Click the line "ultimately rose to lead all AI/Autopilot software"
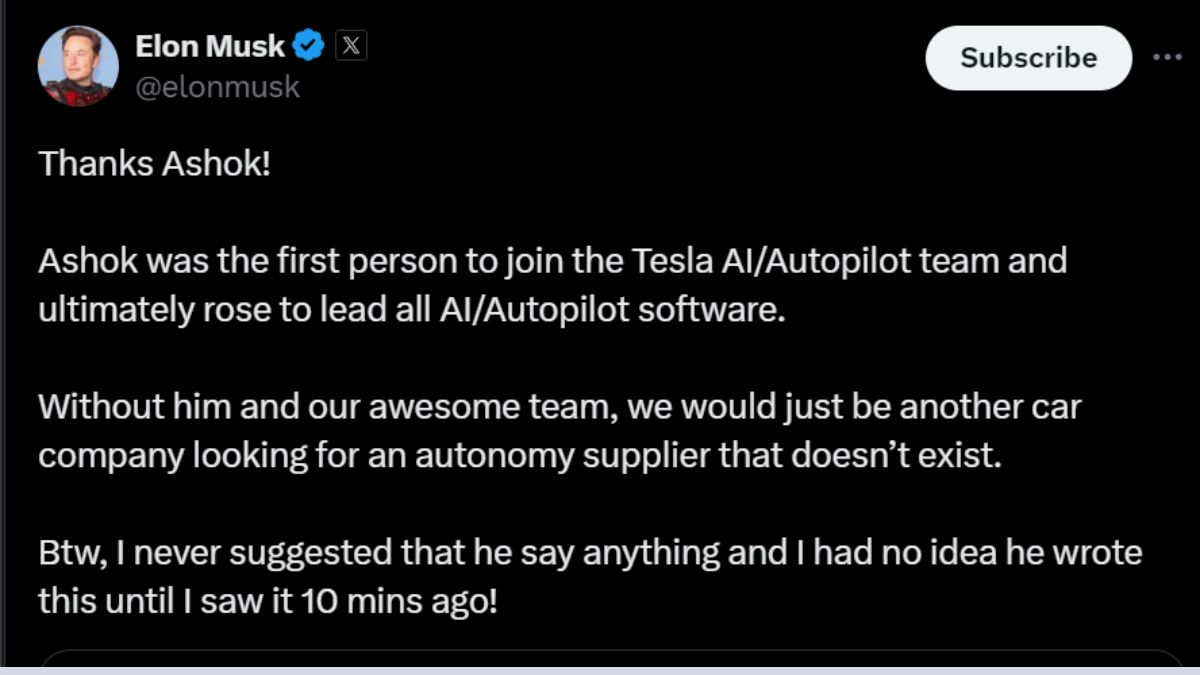The image size is (1200, 675). [x=407, y=309]
